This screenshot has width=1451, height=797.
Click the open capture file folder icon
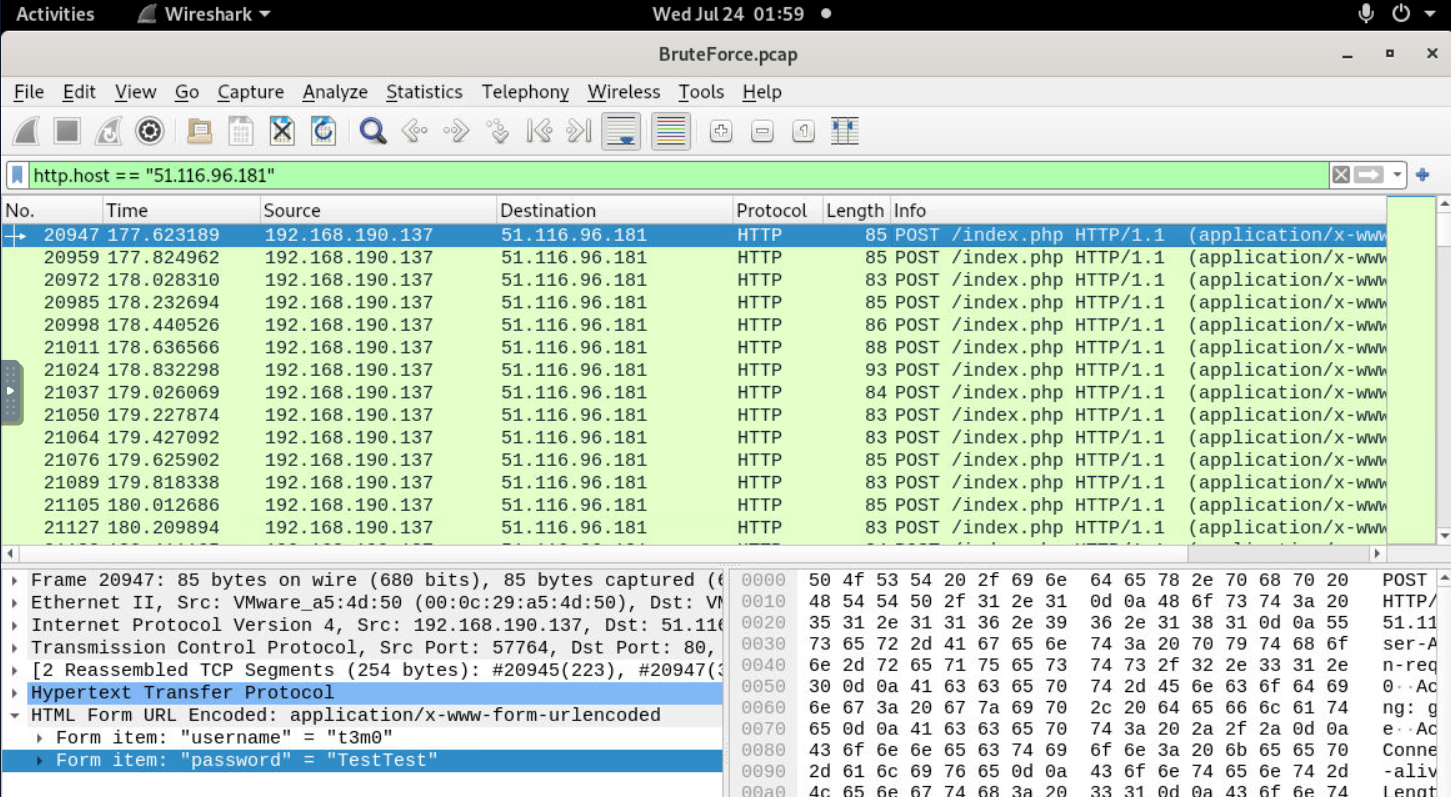tap(200, 131)
